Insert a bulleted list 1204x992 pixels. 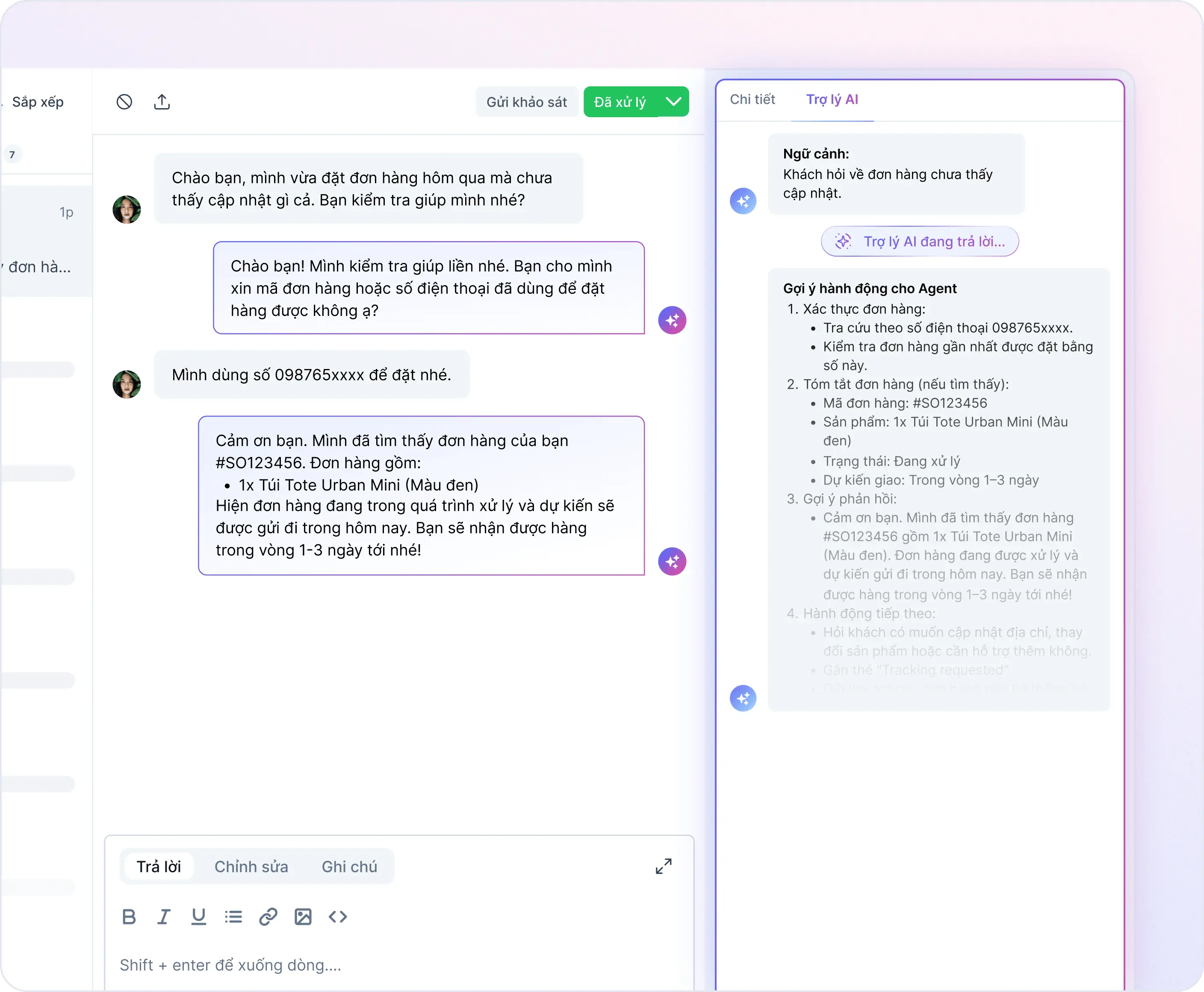tap(233, 917)
